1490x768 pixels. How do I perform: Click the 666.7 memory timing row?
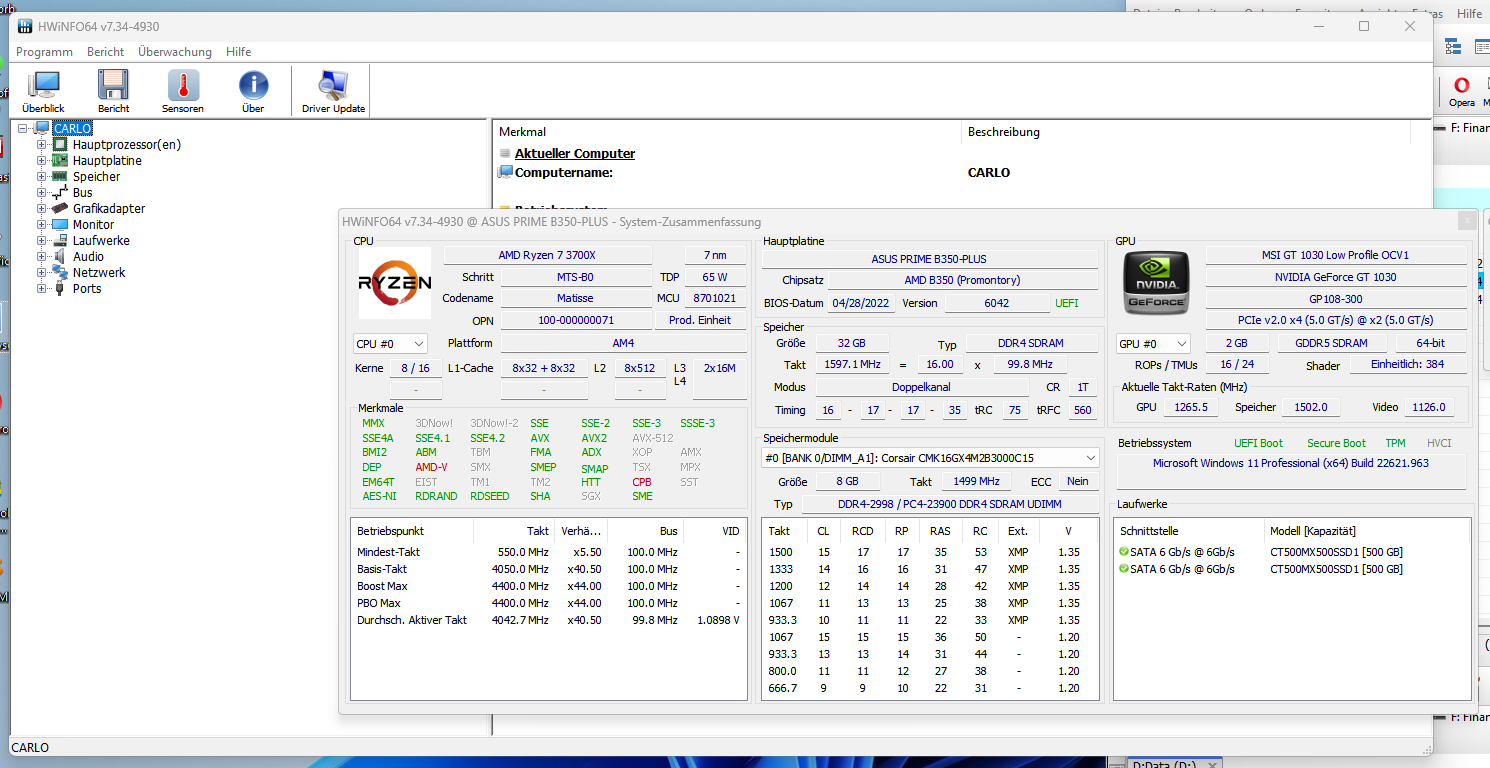click(x=930, y=688)
